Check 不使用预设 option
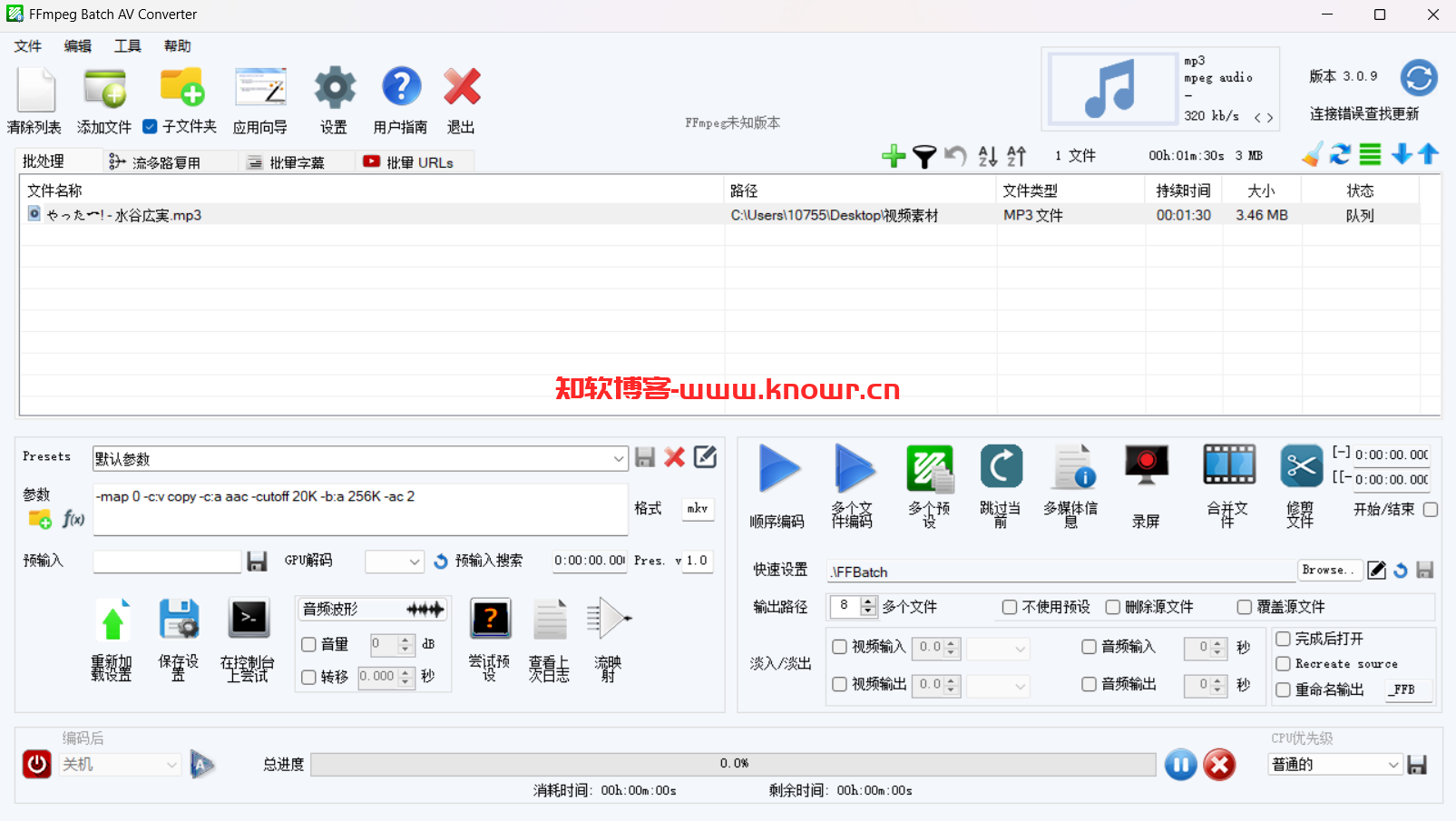1456x821 pixels. pos(1010,607)
